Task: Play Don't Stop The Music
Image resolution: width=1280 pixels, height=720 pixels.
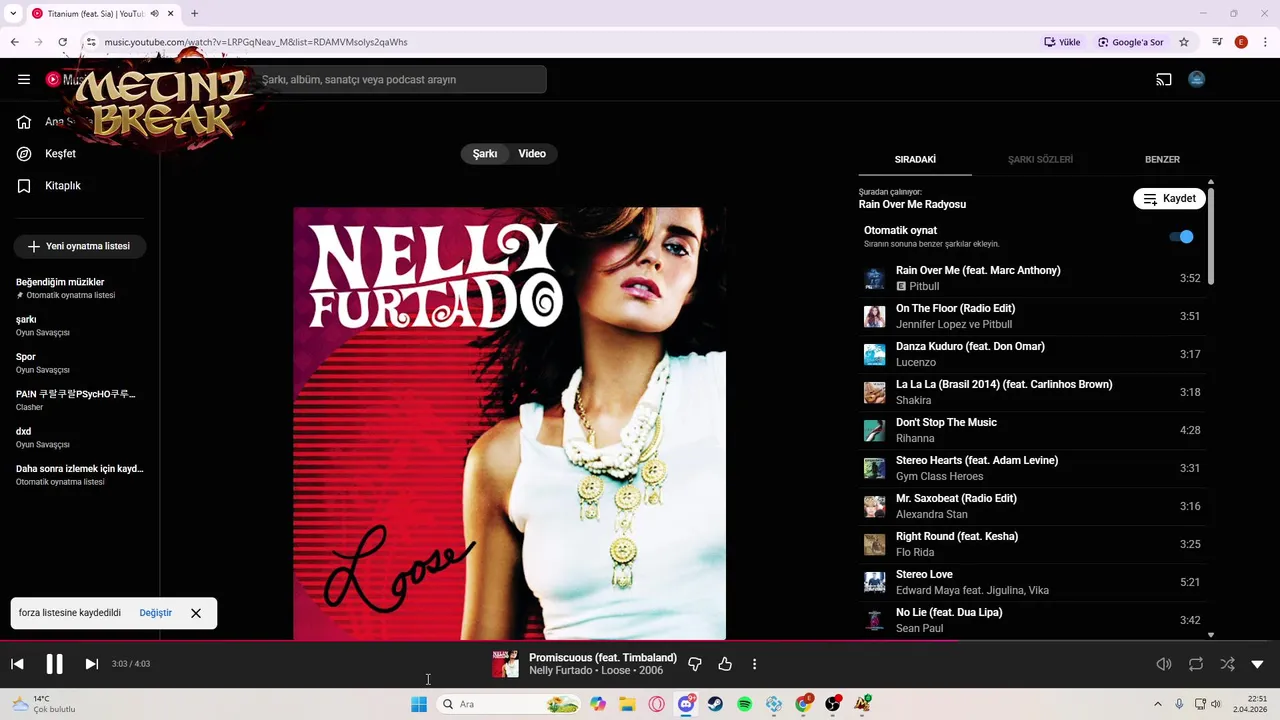Action: (x=1032, y=430)
